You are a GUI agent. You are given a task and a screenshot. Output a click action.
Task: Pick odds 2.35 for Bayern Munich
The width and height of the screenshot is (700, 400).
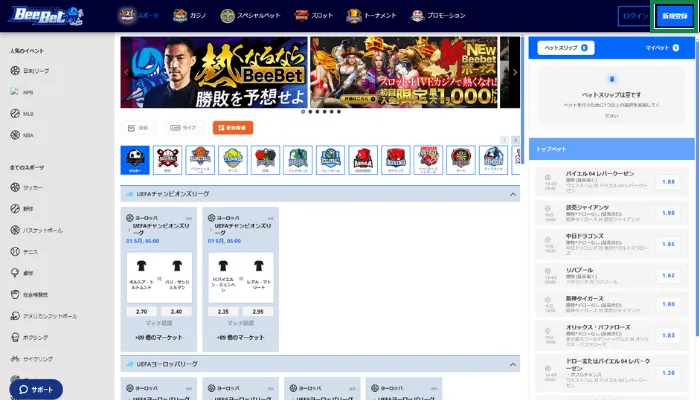(x=223, y=312)
